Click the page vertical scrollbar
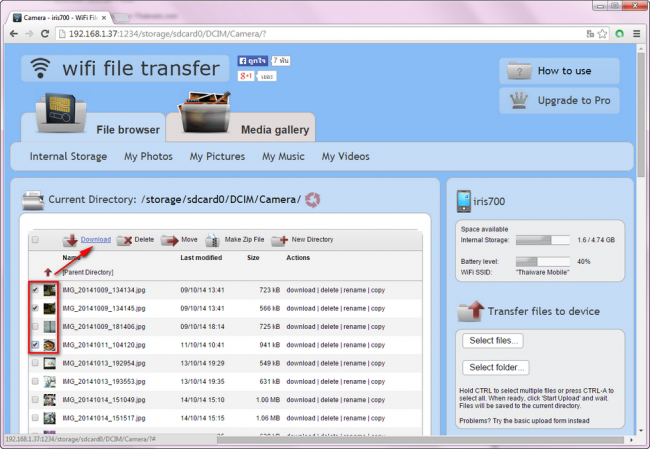 (x=641, y=116)
